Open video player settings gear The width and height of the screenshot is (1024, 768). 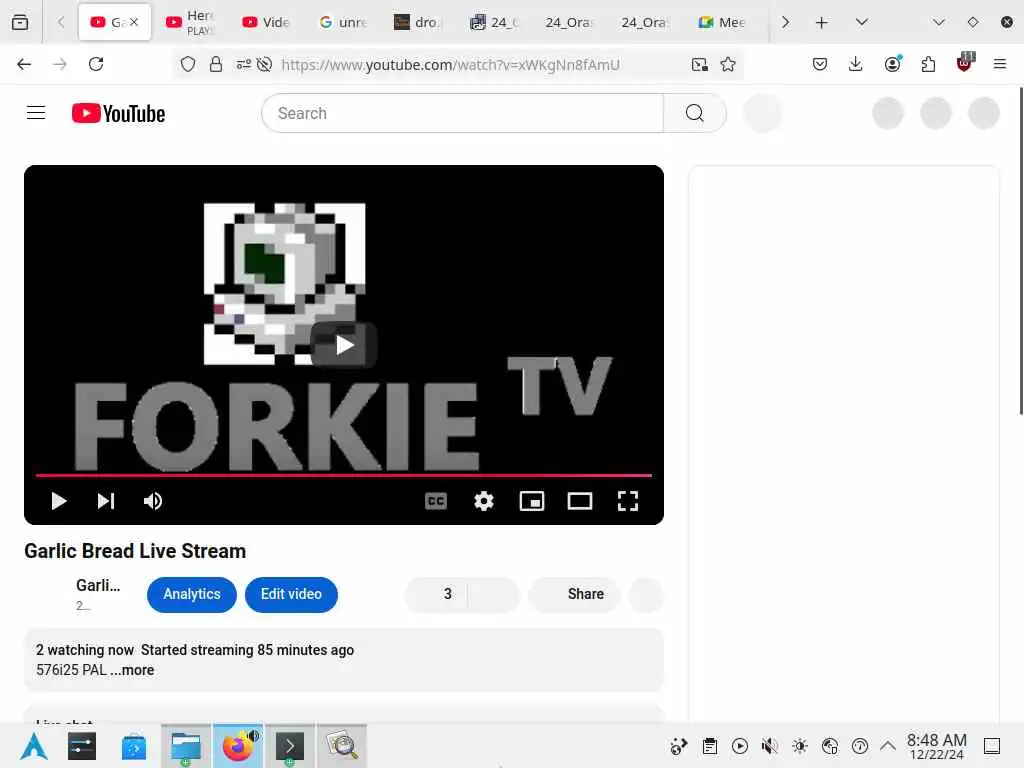(x=484, y=501)
